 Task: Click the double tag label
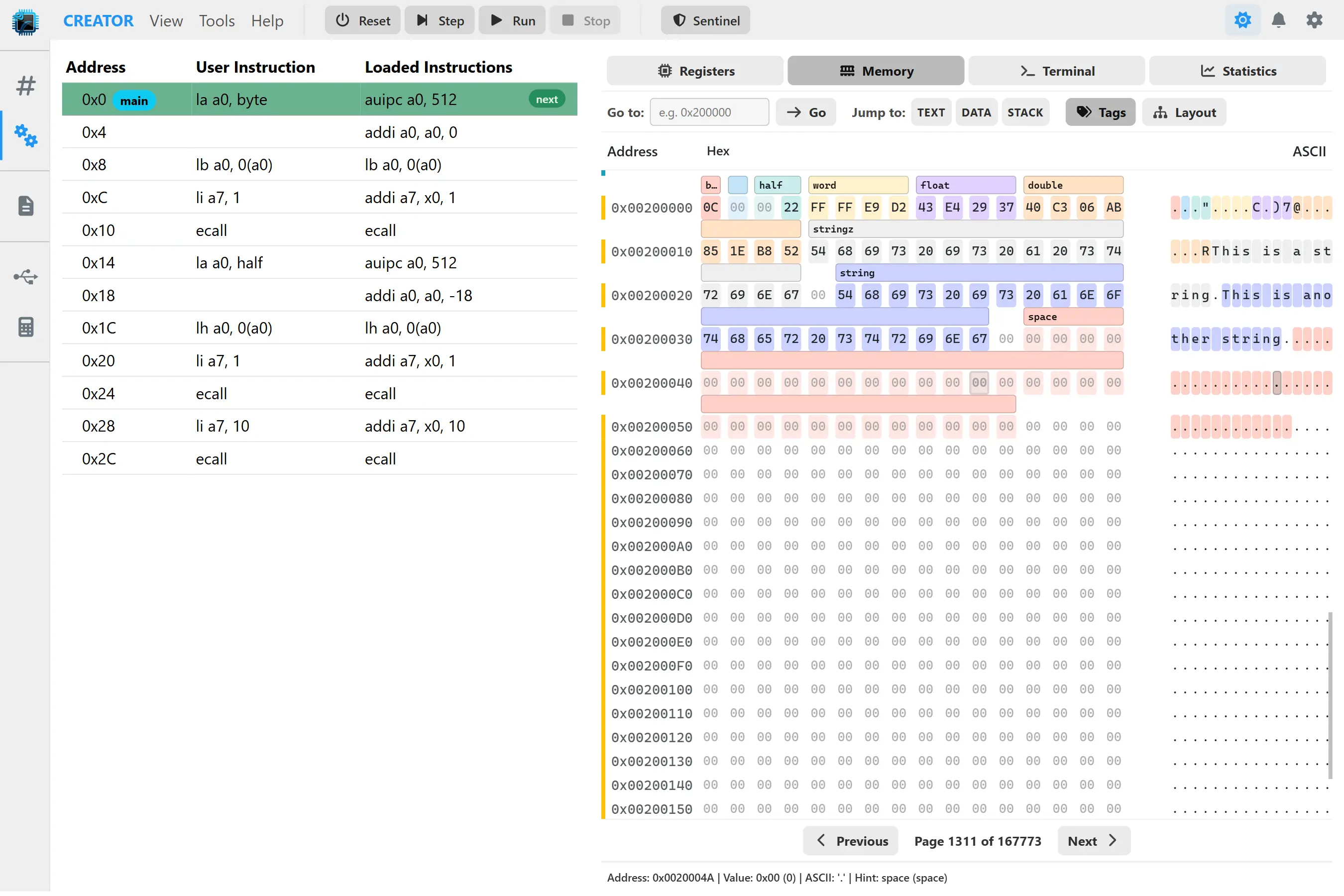pyautogui.click(x=1073, y=185)
